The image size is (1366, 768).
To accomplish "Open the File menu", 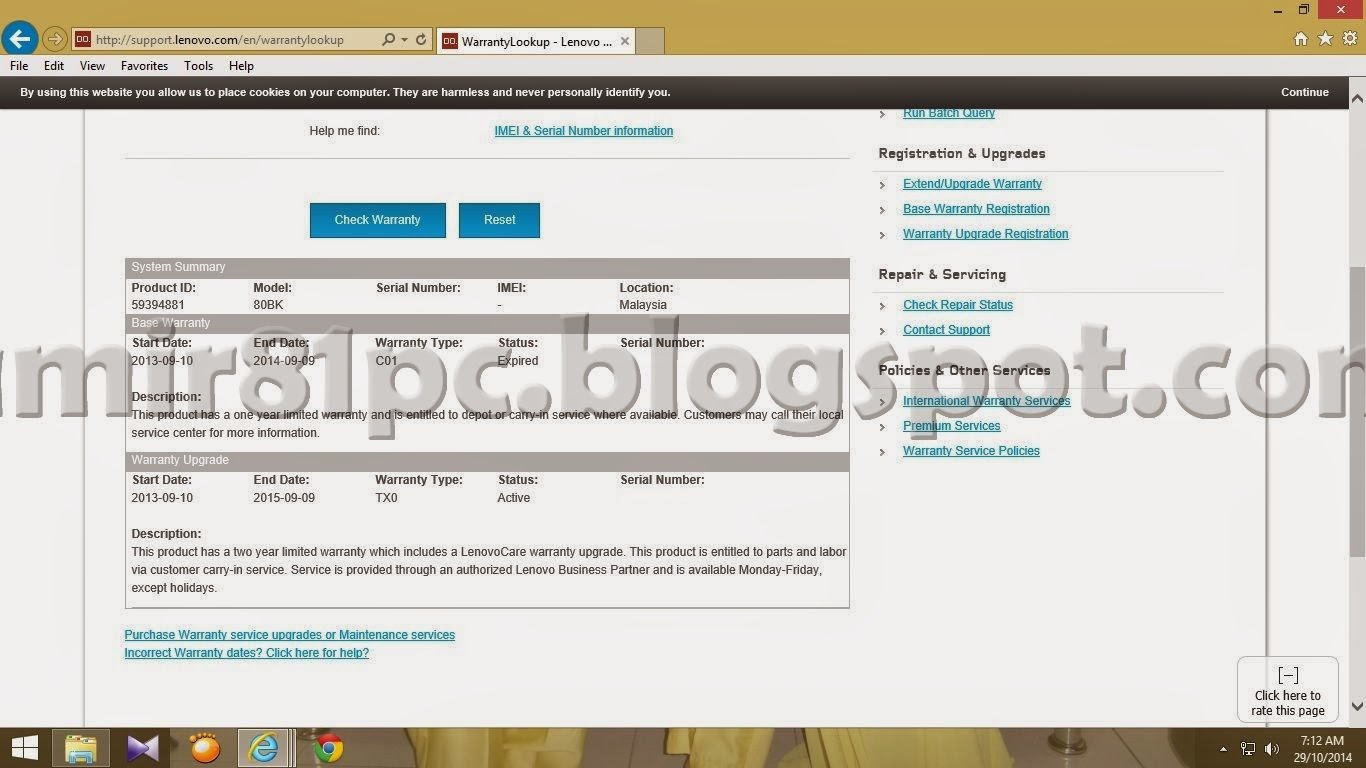I will pyautogui.click(x=19, y=66).
